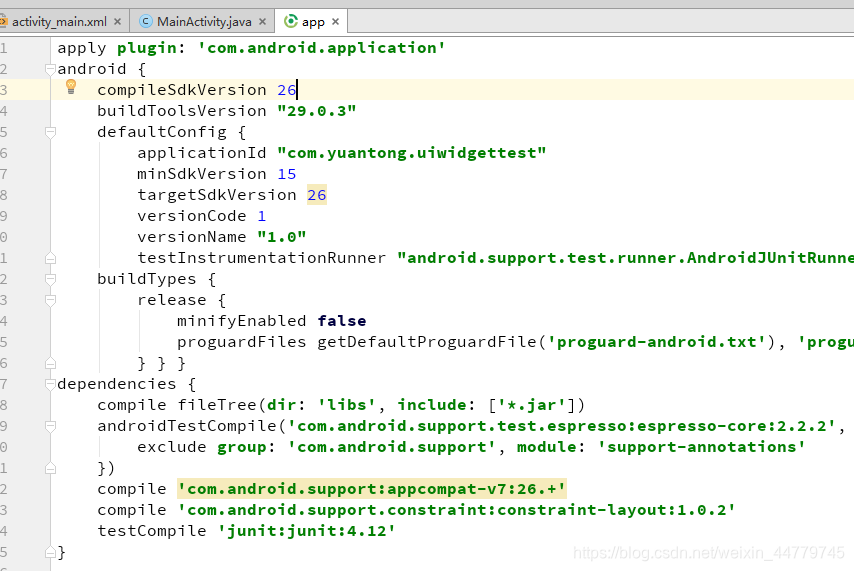Close the activity_main.xml tab

(117, 22)
